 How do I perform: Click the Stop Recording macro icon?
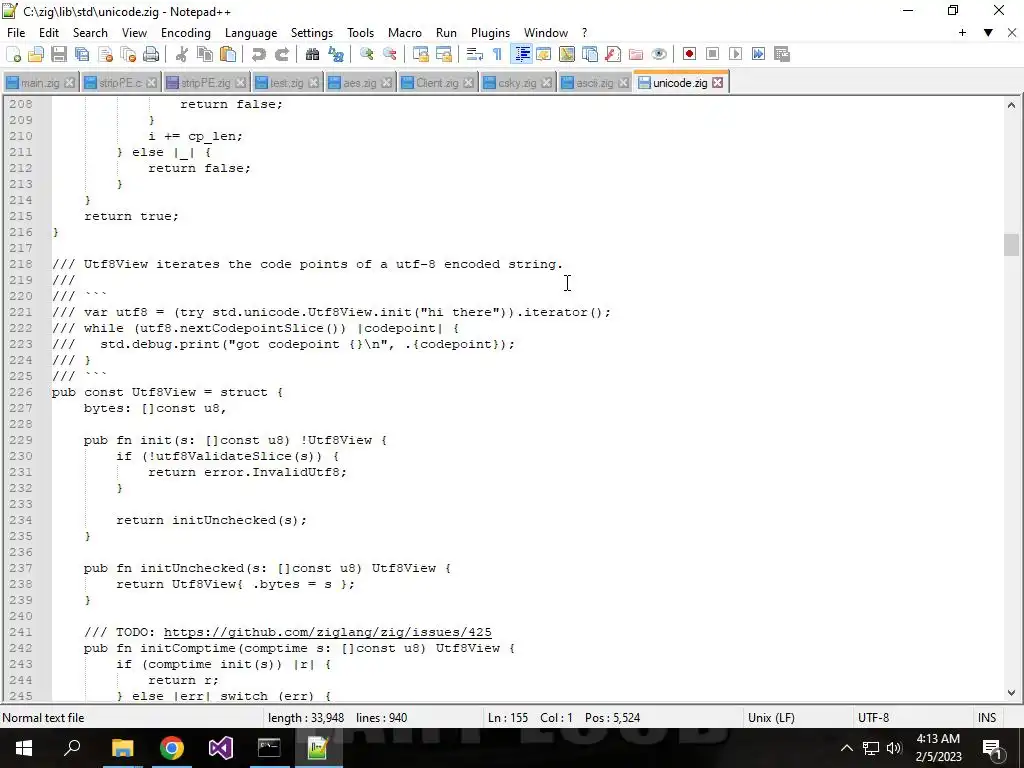click(712, 54)
